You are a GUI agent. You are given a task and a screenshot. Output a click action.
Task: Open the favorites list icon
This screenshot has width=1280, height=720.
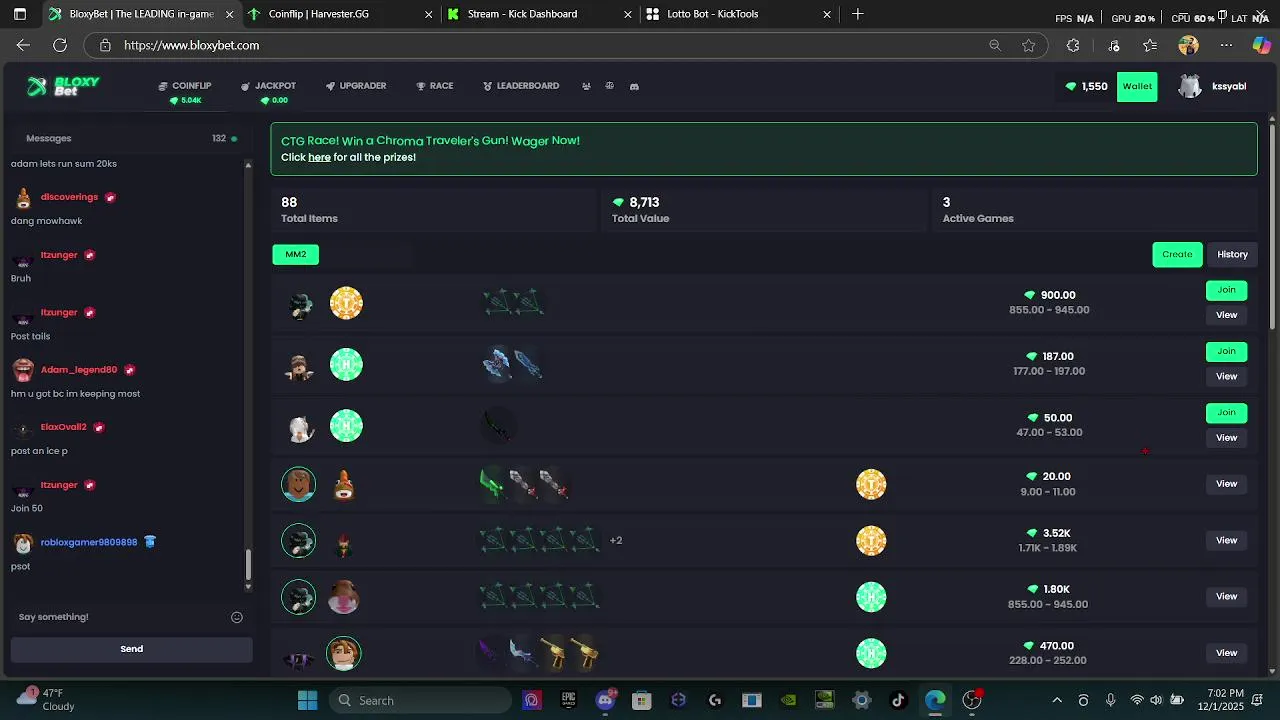point(1150,45)
